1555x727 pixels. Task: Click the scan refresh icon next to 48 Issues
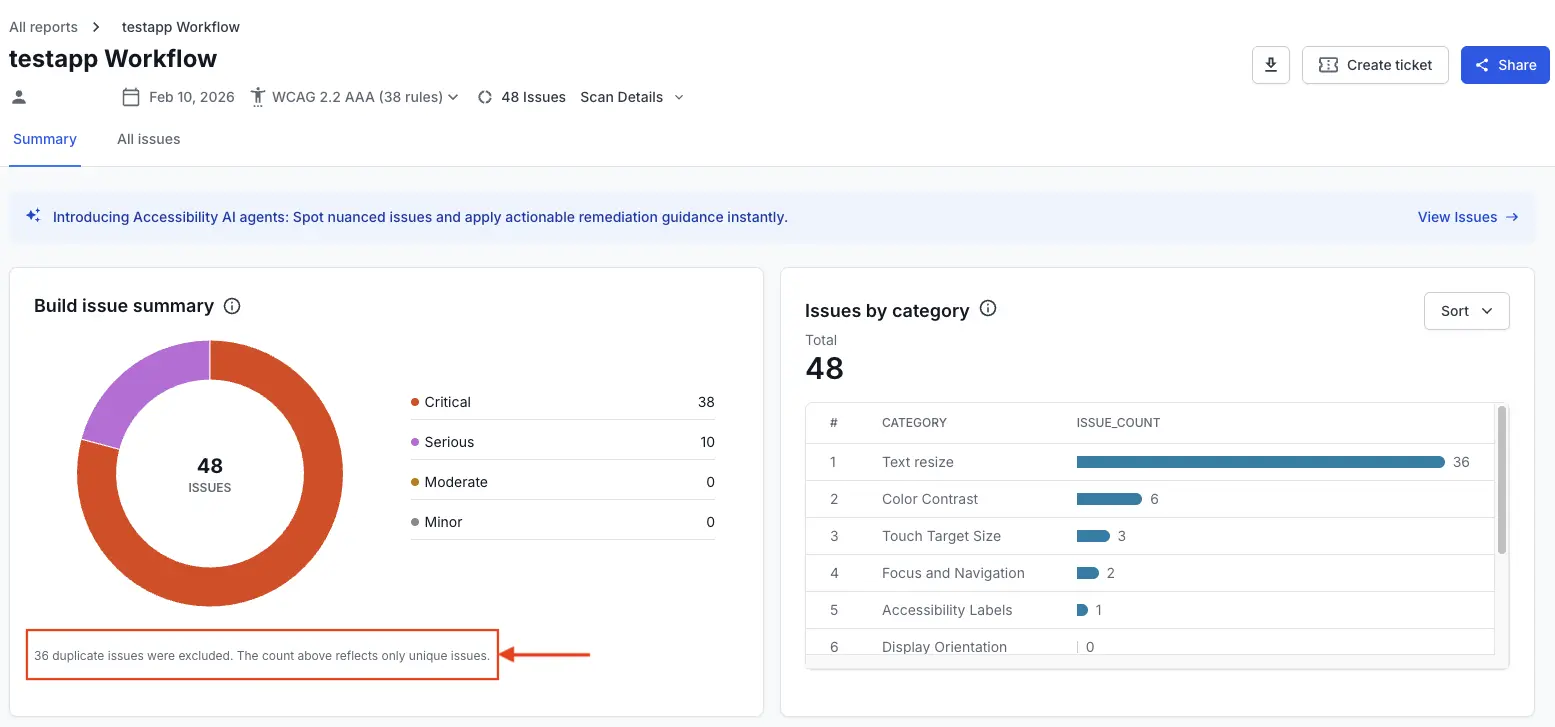[485, 96]
